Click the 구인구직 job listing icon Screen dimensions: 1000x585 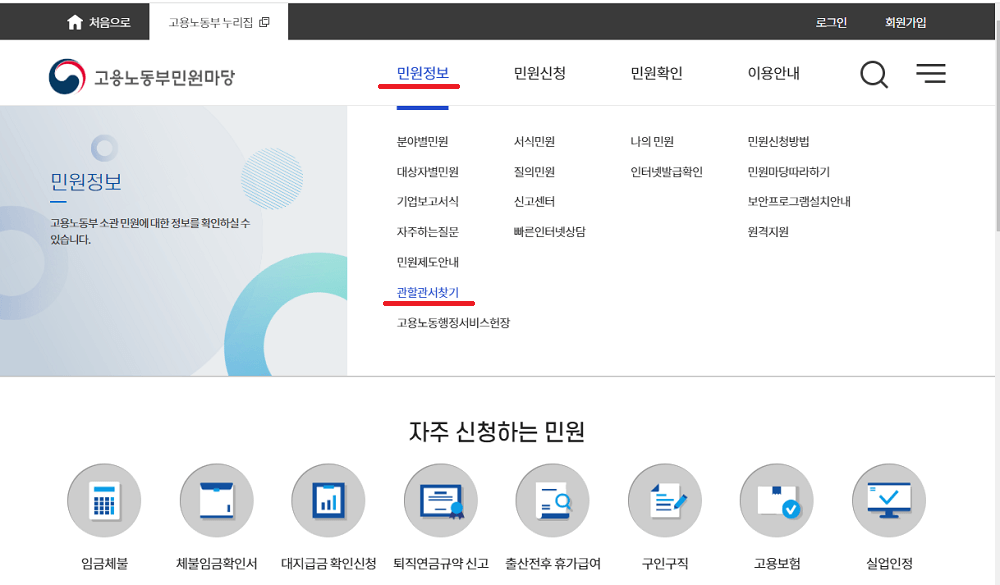point(664,500)
